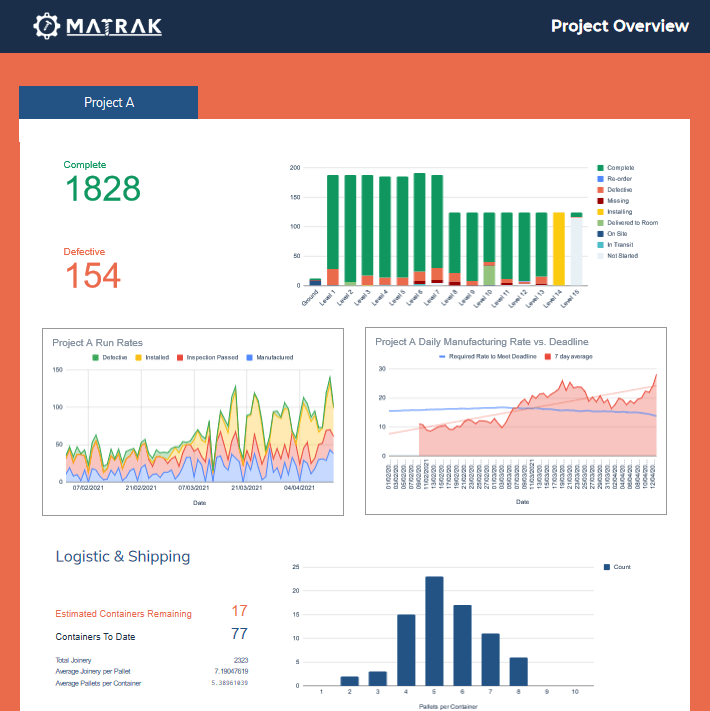Viewport: 710px width, 711px height.
Task: Click the Estimated Containers Remaining label
Action: click(x=123, y=614)
